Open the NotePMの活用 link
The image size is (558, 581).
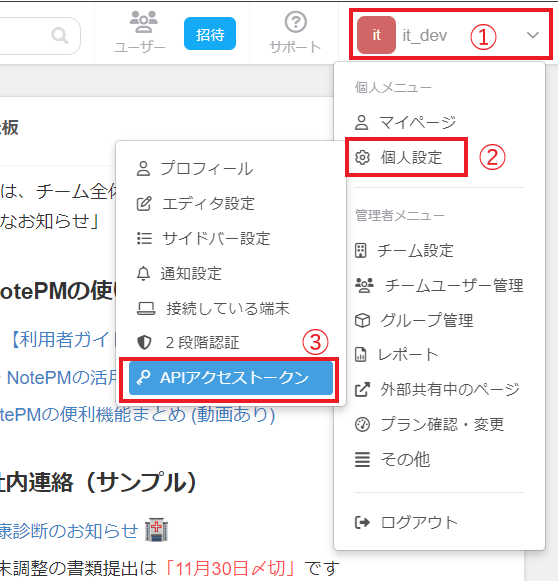tap(62, 378)
